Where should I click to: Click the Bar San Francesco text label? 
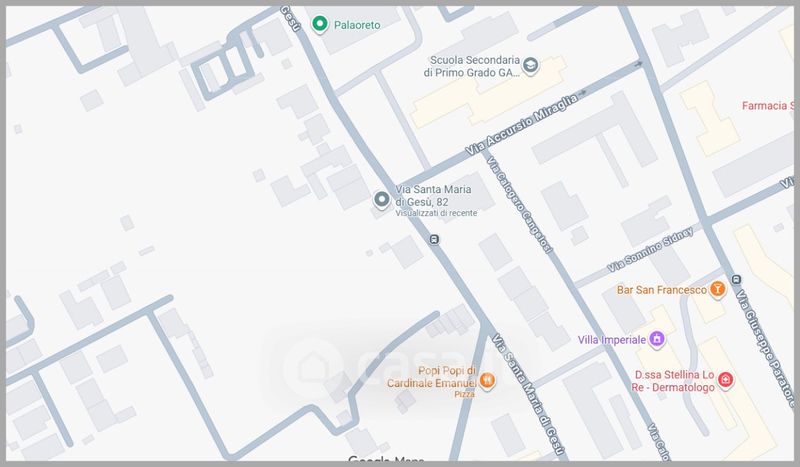click(x=659, y=290)
